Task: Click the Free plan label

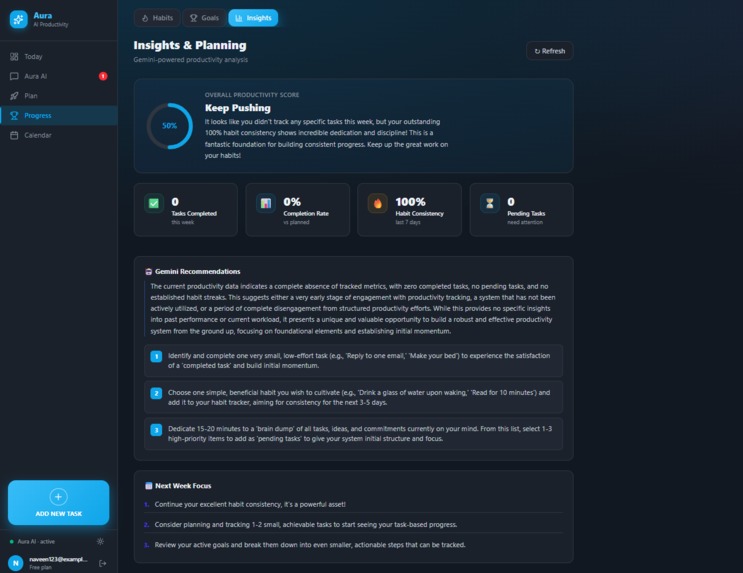Action: coord(40,567)
